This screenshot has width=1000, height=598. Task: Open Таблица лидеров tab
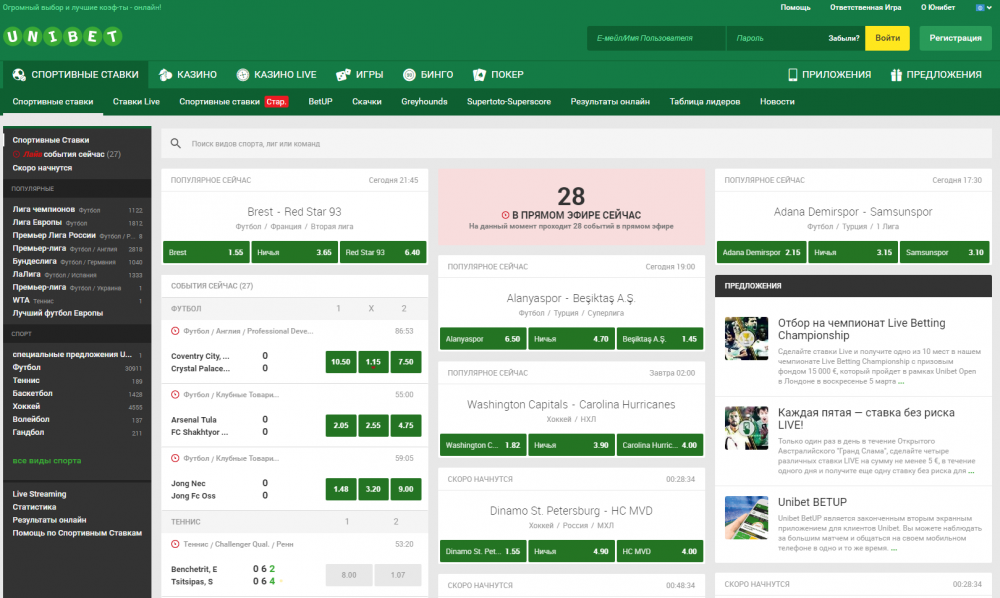pyautogui.click(x=705, y=101)
